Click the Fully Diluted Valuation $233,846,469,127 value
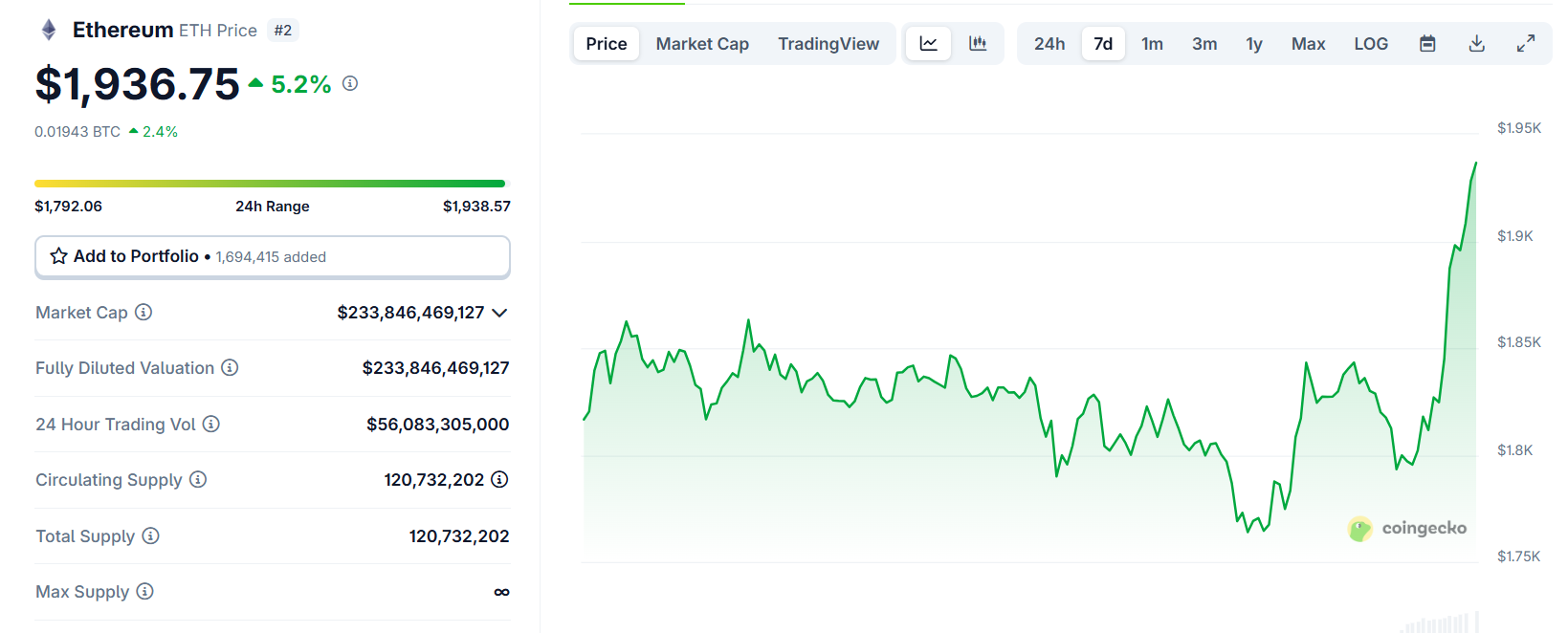 point(435,368)
